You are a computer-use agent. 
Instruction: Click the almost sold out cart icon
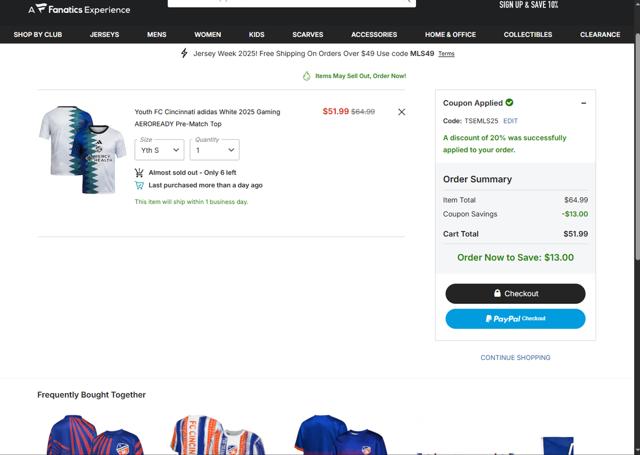139,173
